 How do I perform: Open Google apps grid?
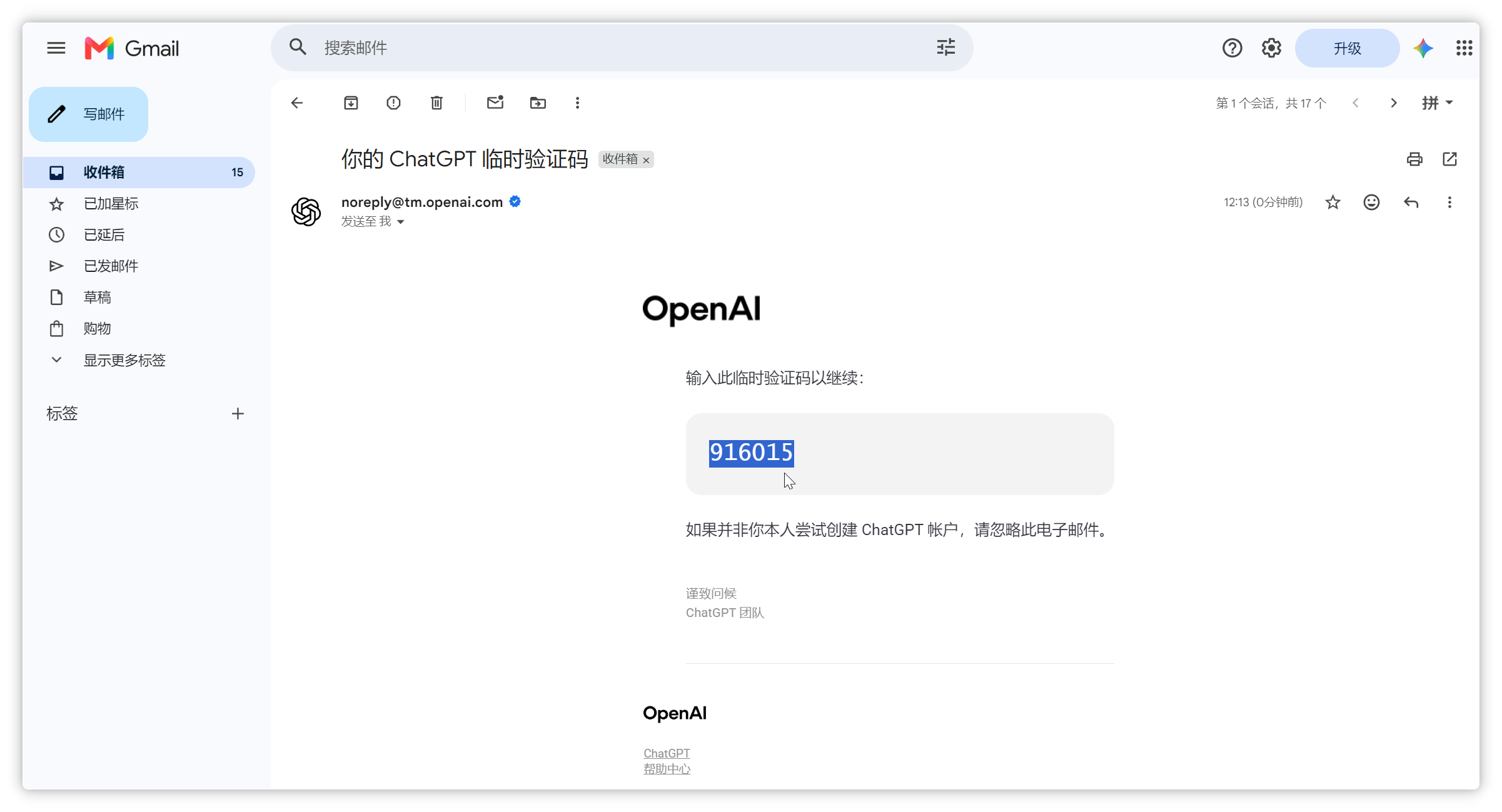[1464, 48]
